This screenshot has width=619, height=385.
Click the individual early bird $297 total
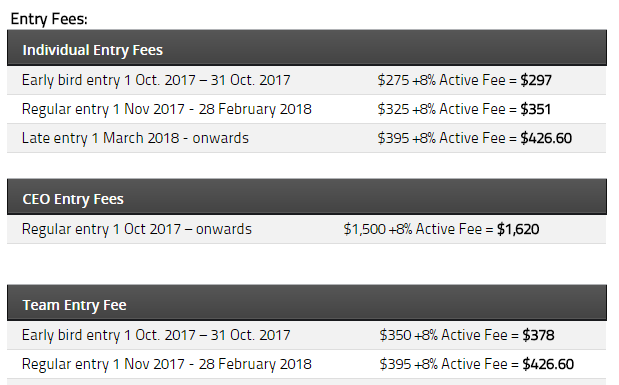(536, 80)
